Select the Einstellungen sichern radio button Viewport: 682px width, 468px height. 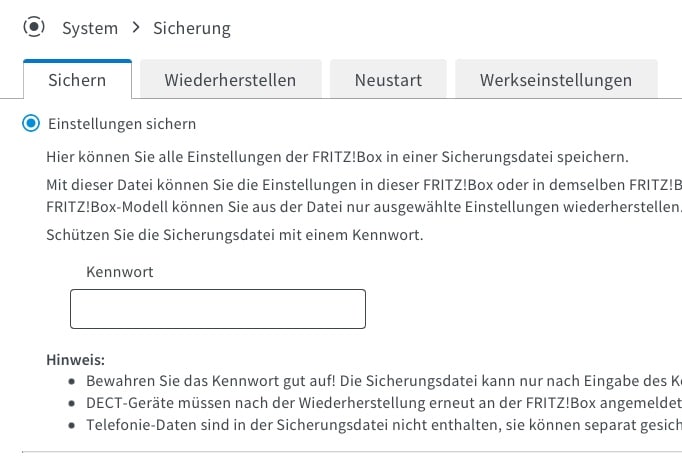coord(31,124)
